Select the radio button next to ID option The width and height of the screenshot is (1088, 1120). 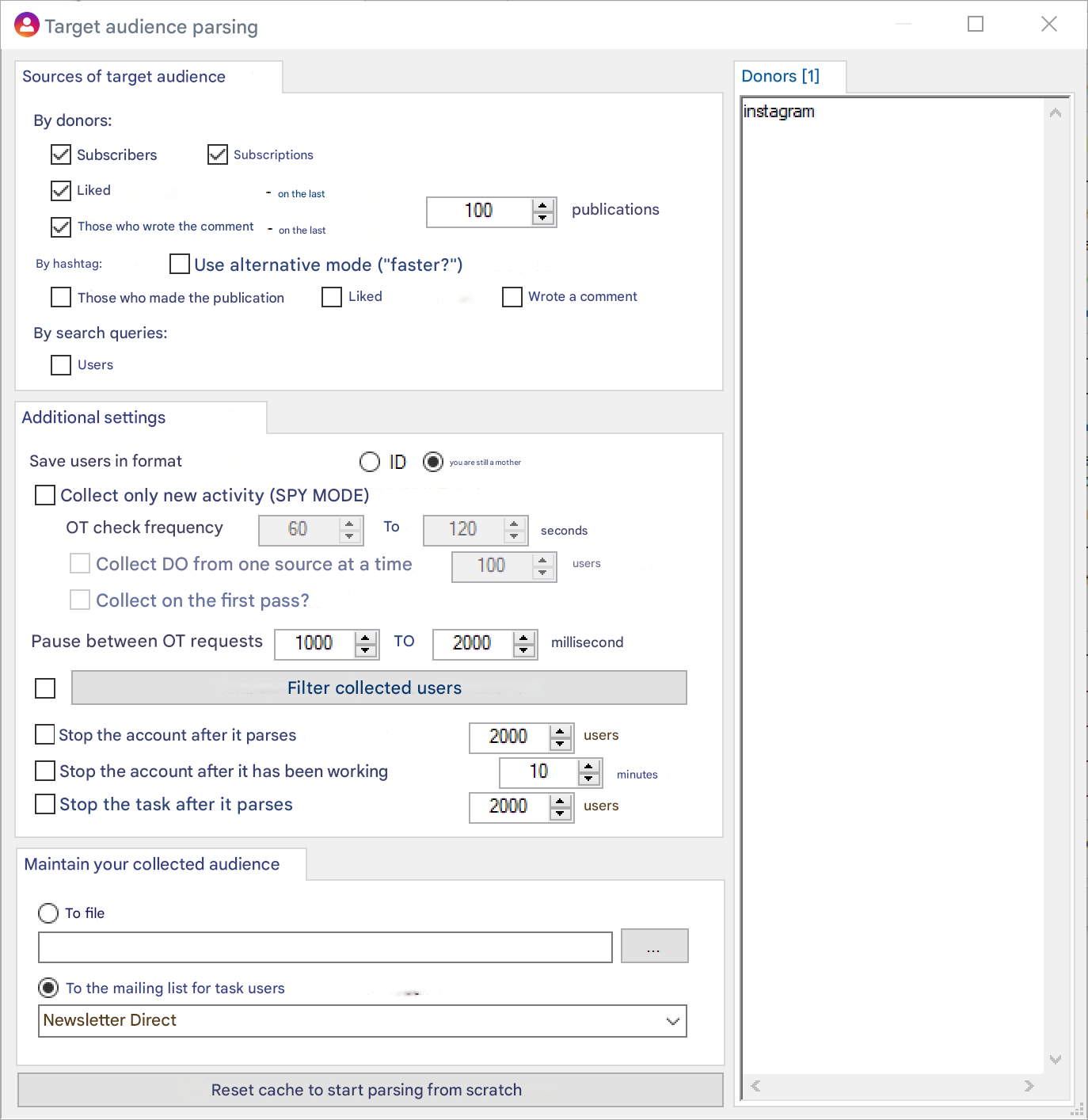click(433, 462)
